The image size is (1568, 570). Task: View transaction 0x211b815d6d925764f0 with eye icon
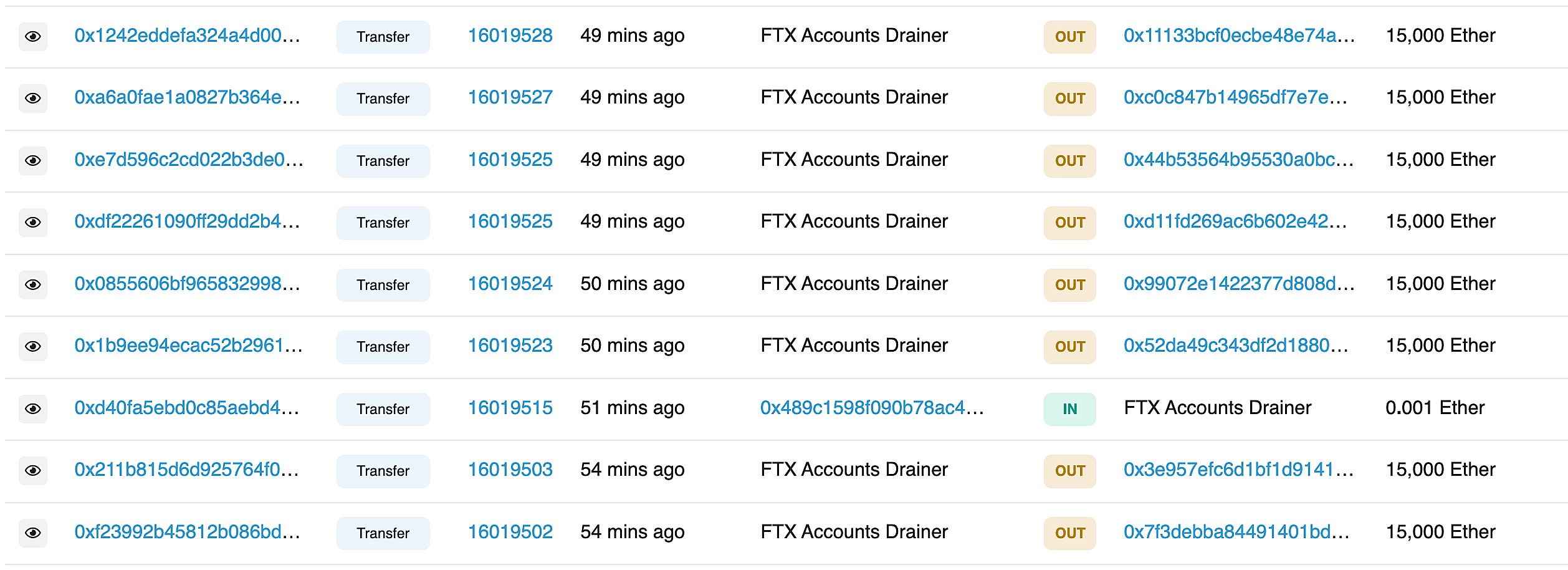coord(33,471)
